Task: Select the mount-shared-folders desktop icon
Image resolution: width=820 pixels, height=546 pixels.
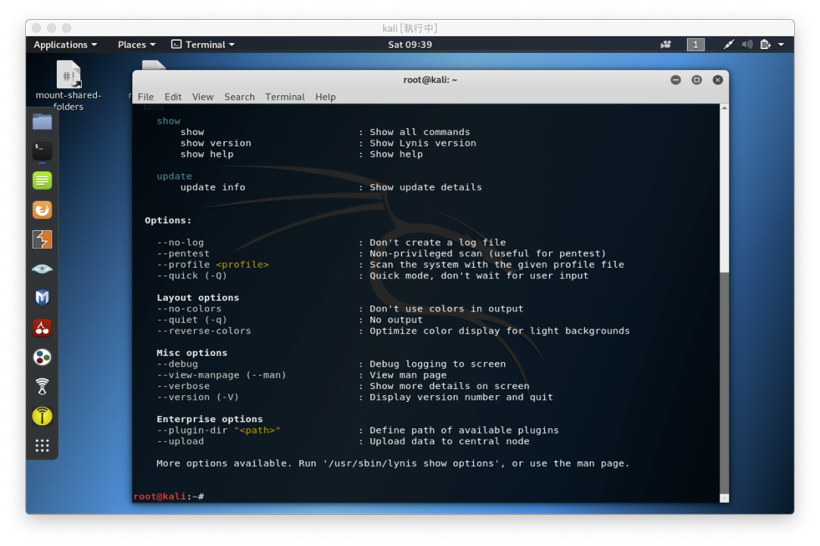Action: [x=68, y=85]
